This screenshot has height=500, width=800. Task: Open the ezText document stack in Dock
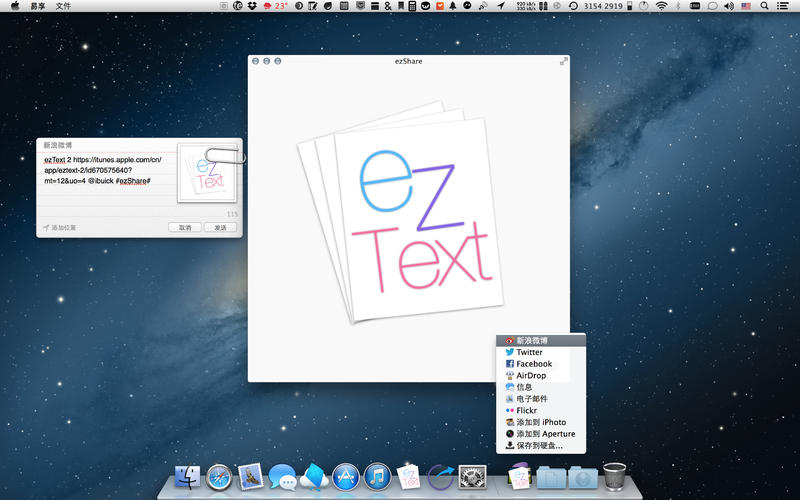click(520, 476)
